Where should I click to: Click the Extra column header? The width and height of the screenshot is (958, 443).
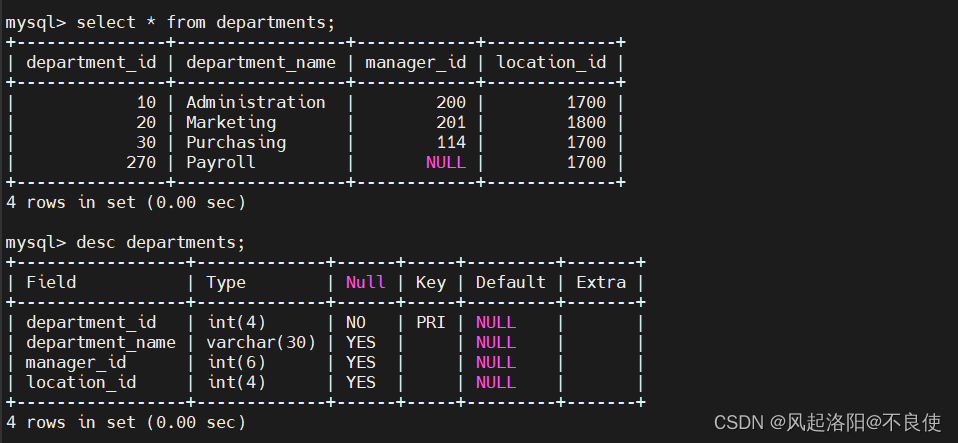point(601,282)
